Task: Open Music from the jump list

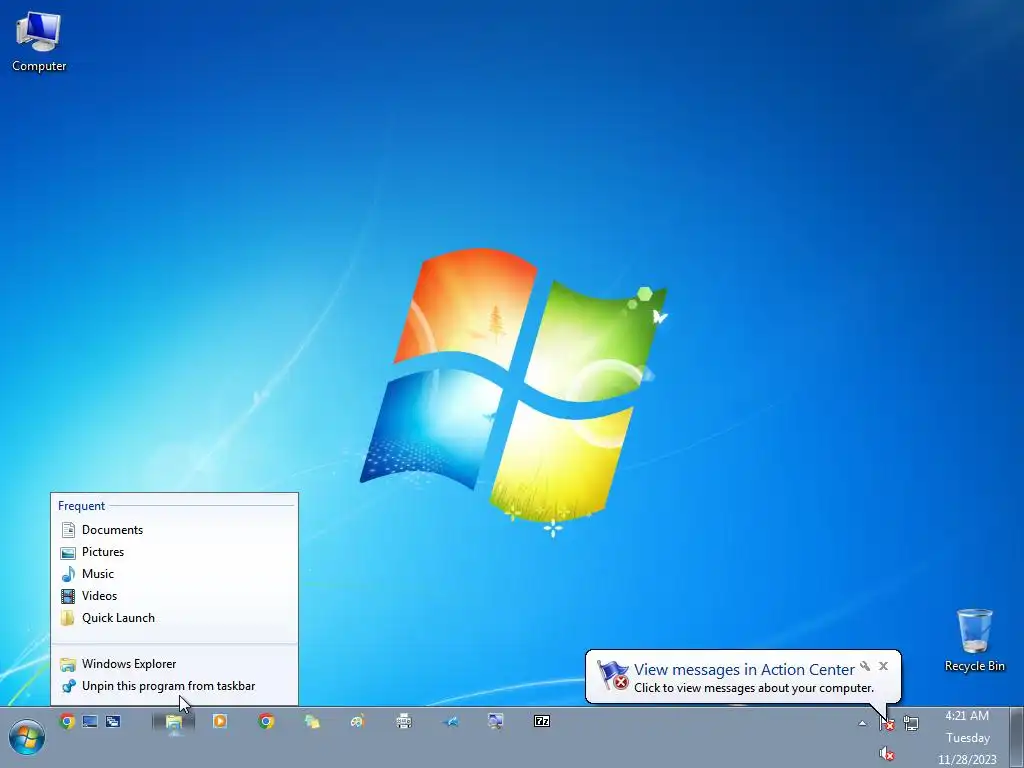Action: (174, 574)
